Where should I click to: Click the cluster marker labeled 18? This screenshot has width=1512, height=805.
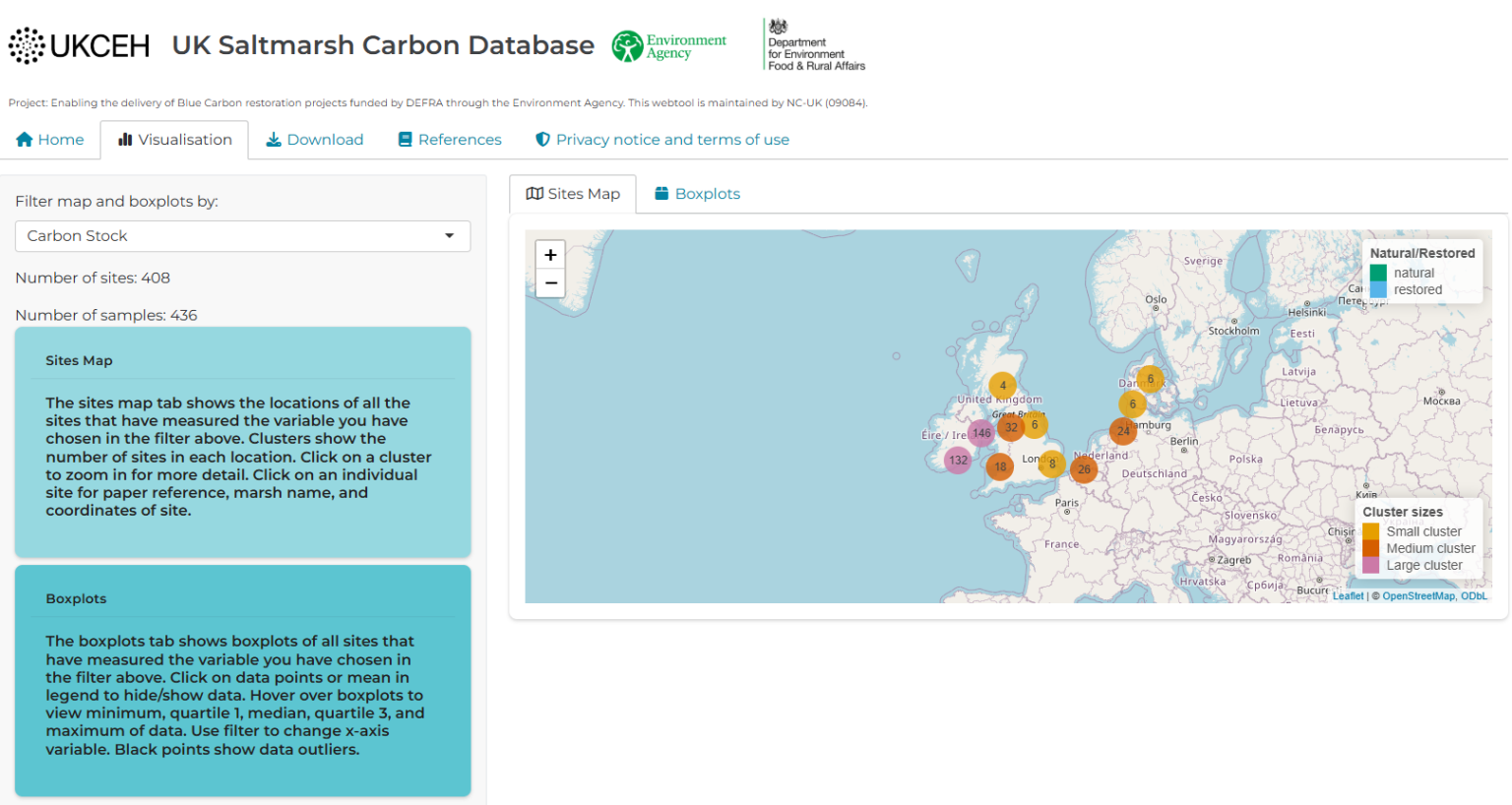point(1000,467)
